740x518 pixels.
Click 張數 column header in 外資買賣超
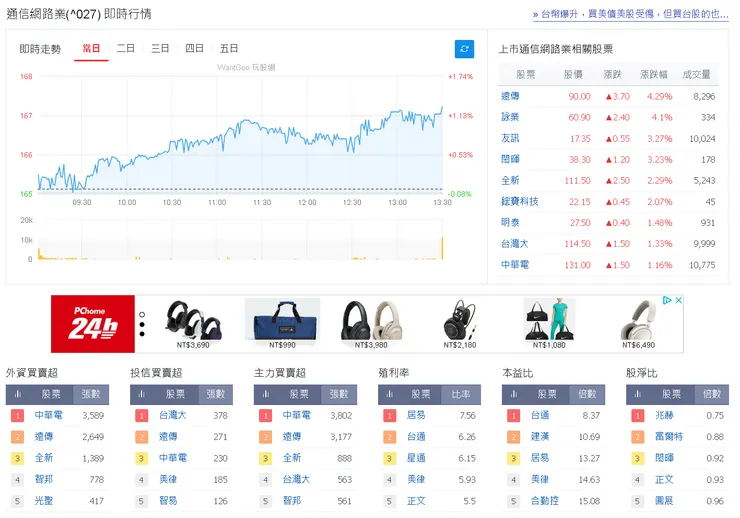[91, 394]
